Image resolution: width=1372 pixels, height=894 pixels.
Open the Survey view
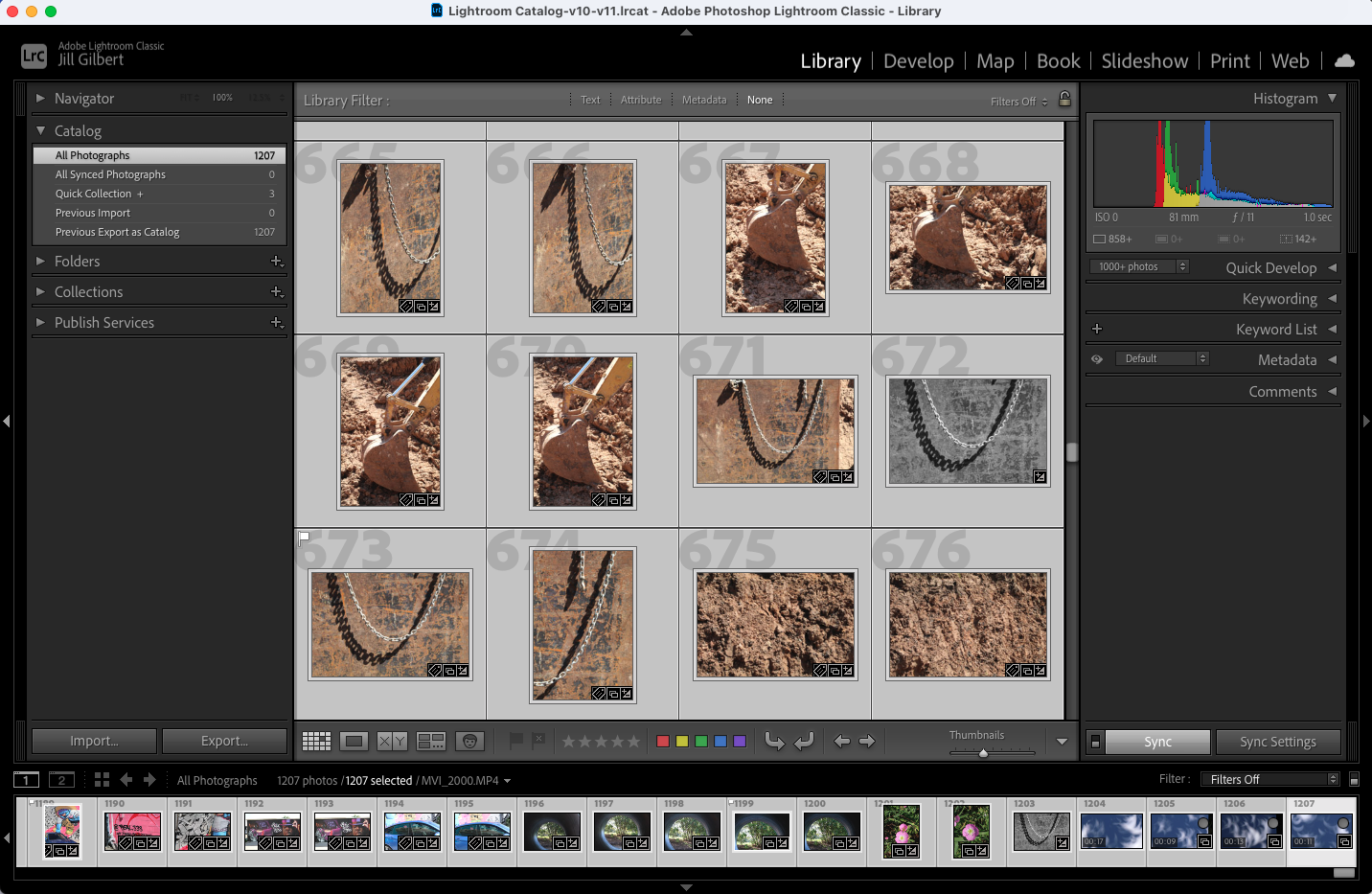431,741
